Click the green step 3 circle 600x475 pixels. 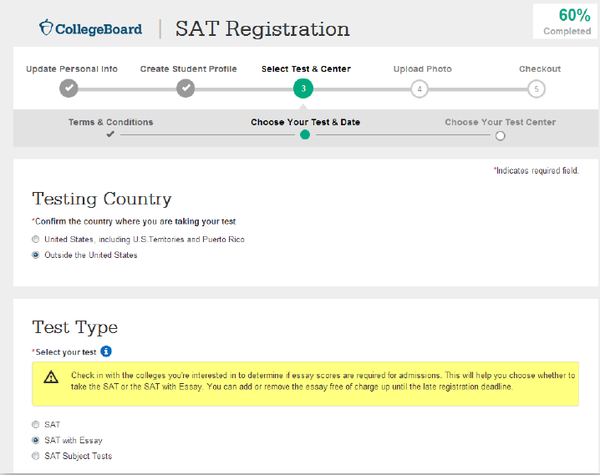[303, 88]
